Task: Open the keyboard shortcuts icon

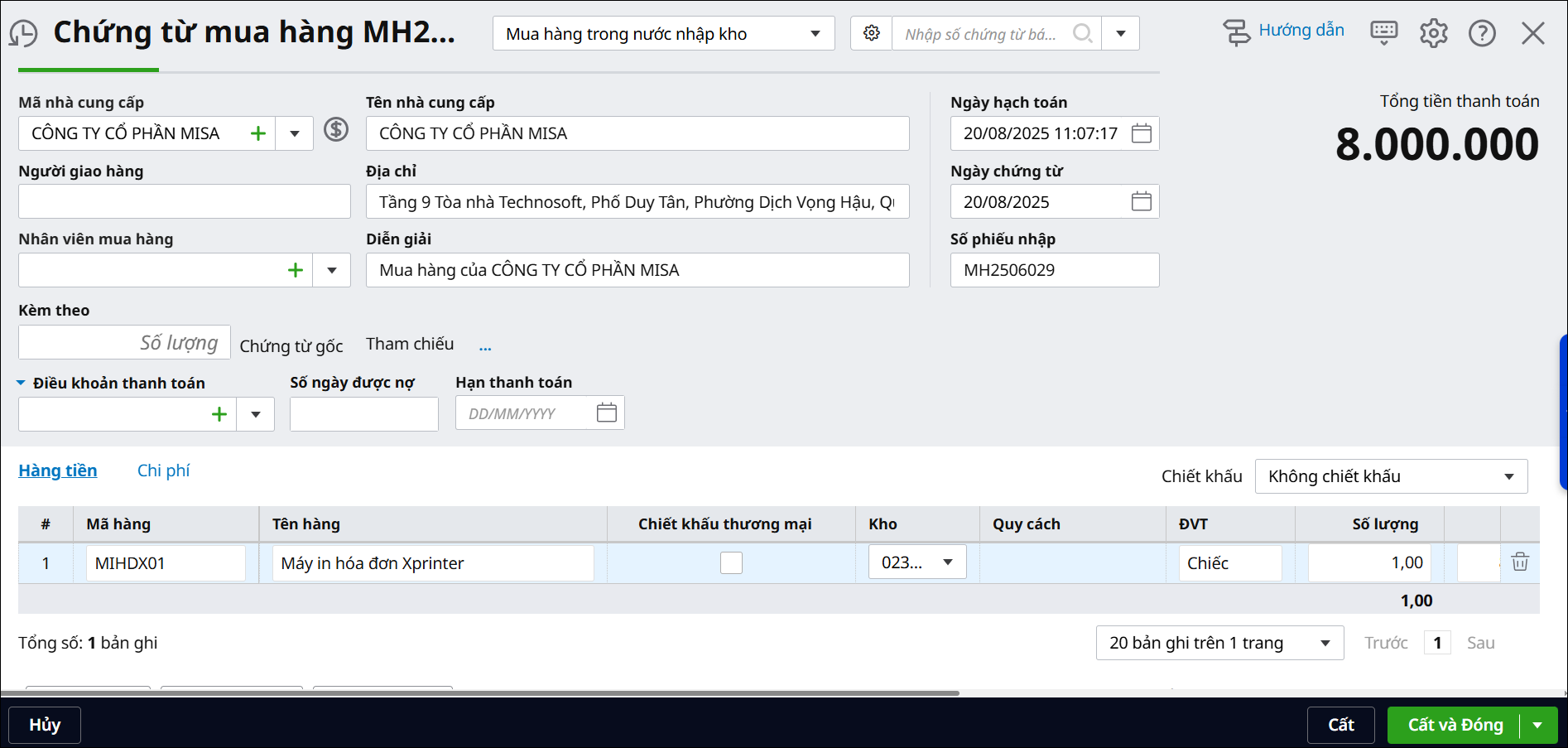Action: pos(1383,33)
